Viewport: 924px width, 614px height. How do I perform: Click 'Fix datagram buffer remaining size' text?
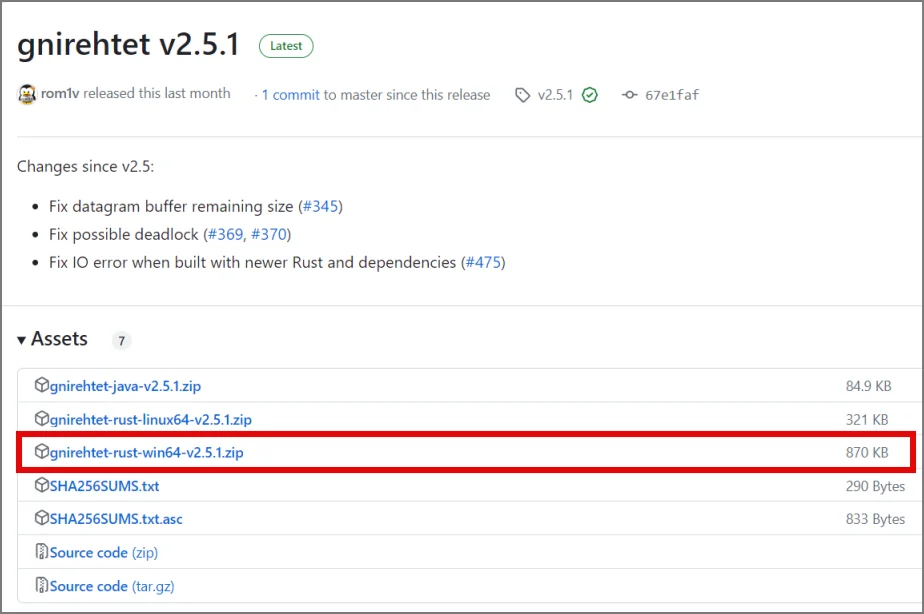[x=171, y=207]
